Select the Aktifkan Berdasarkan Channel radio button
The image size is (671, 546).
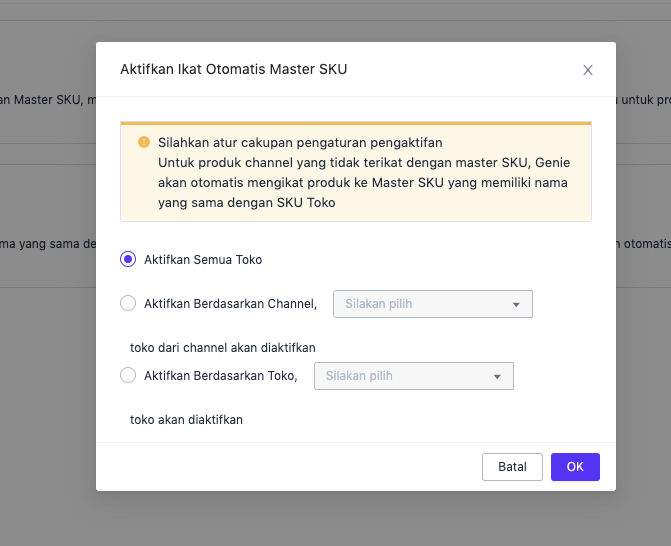click(128, 303)
